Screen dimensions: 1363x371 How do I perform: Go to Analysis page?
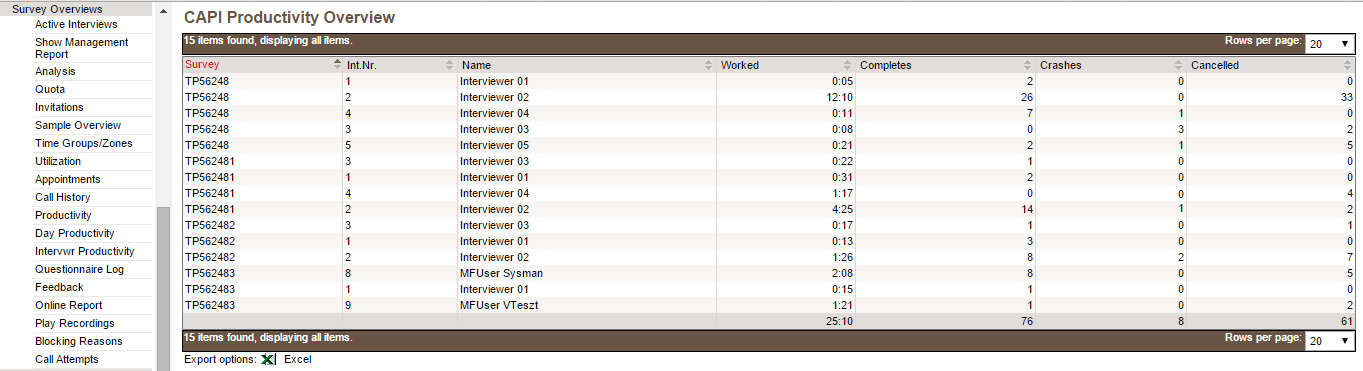click(55, 71)
